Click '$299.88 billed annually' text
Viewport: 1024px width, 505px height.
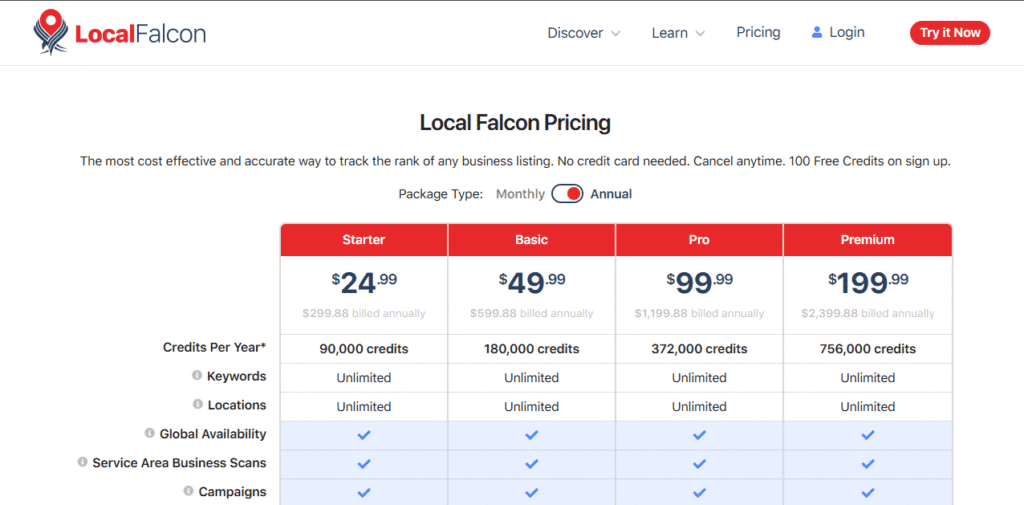click(x=364, y=314)
